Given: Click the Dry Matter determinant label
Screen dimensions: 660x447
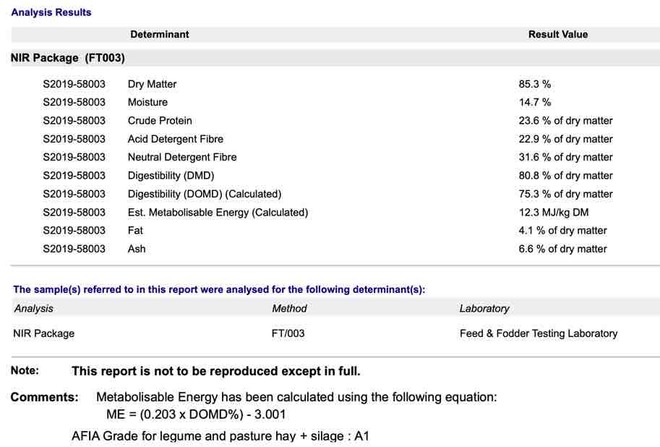Looking at the screenshot, I should (152, 84).
